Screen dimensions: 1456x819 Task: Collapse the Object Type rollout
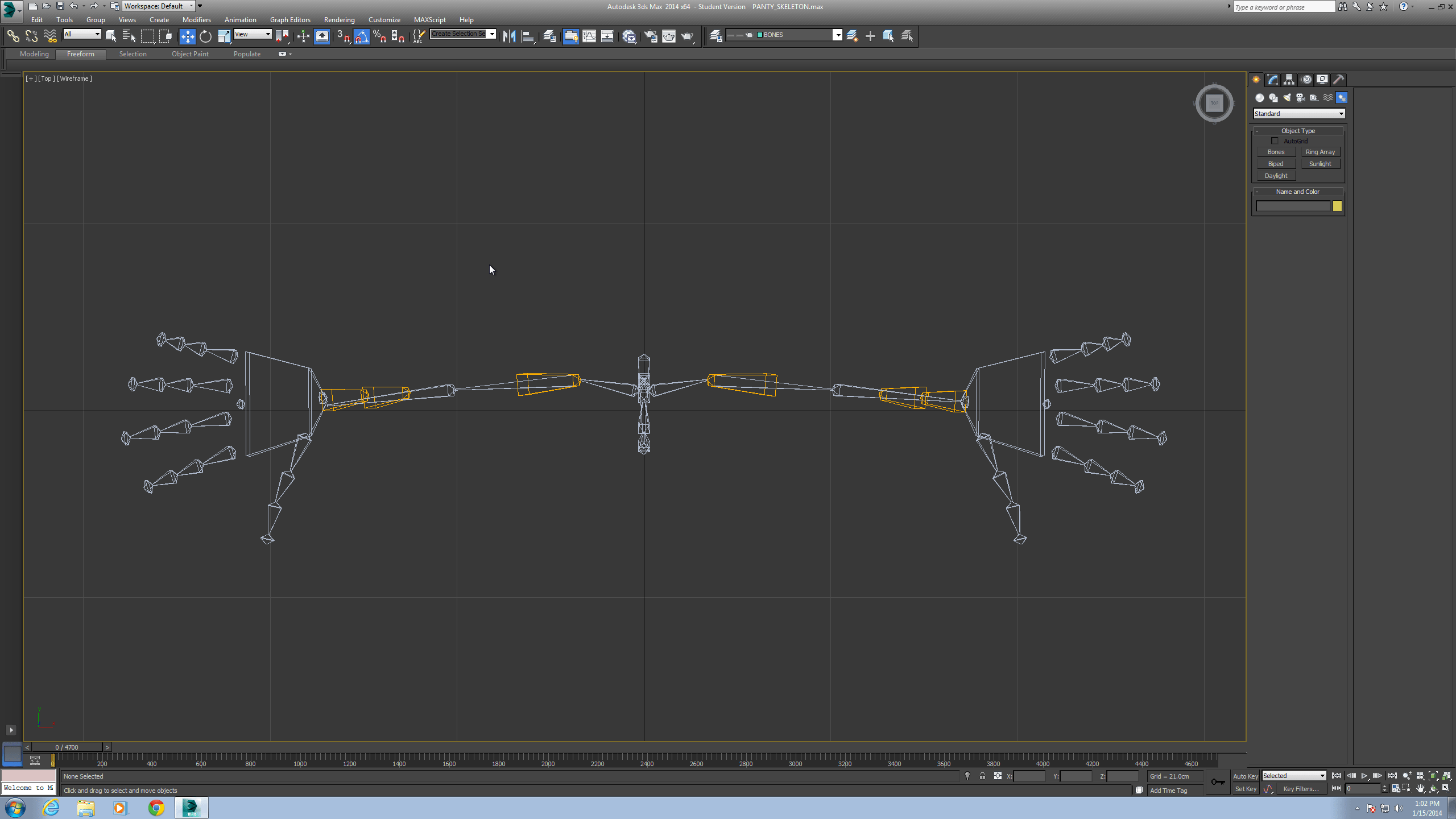[1298, 131]
